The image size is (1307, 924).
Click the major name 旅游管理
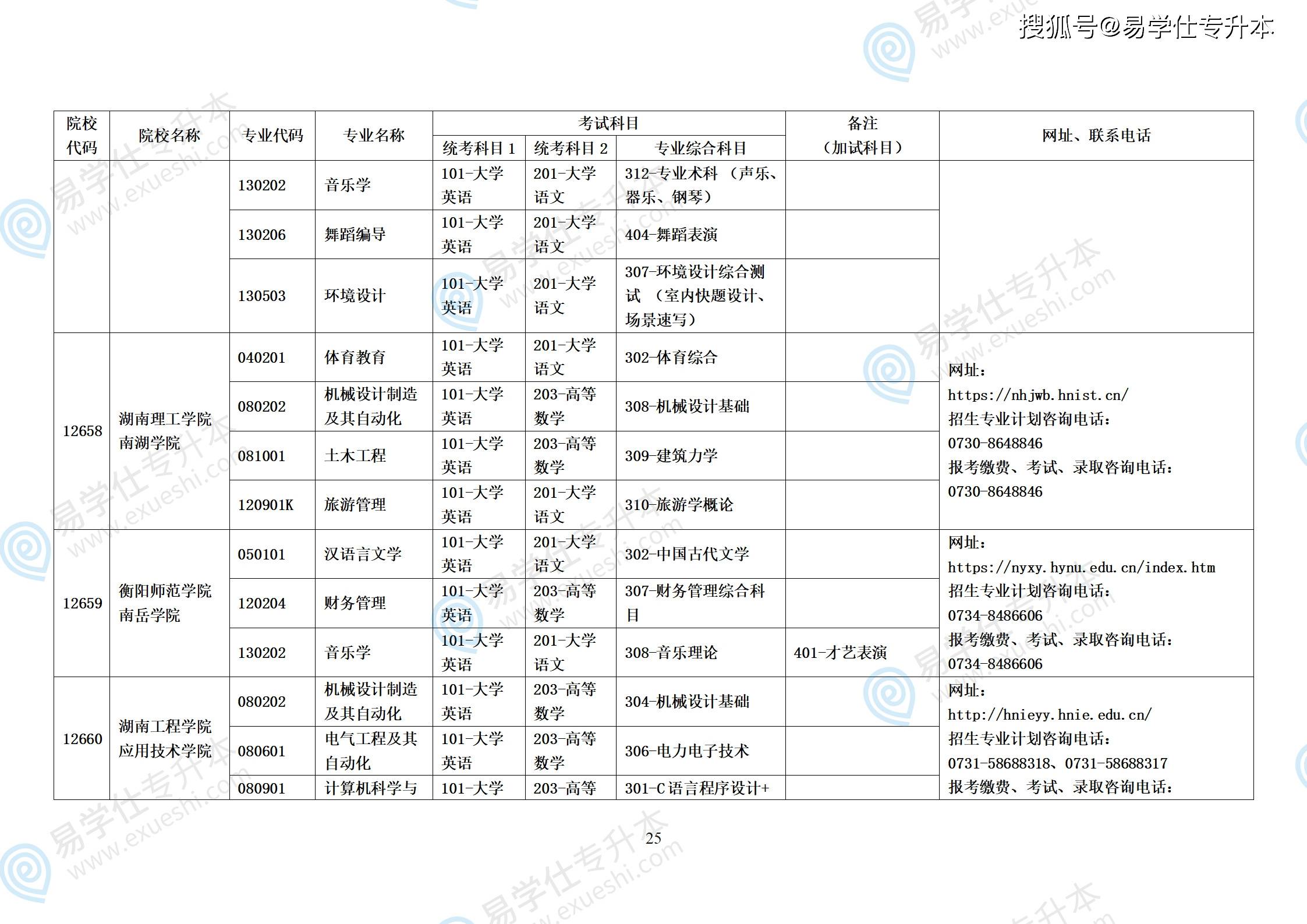pyautogui.click(x=355, y=505)
